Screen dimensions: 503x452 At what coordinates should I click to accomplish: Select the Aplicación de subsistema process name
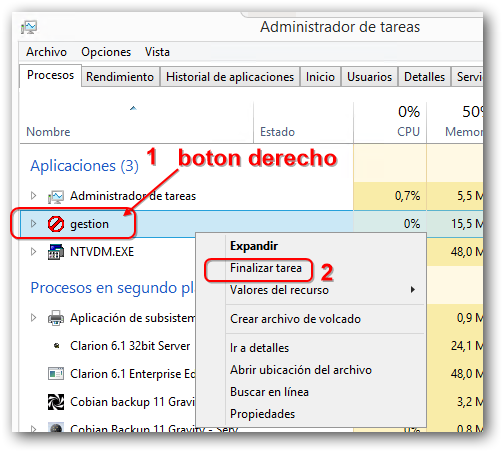tap(133, 318)
